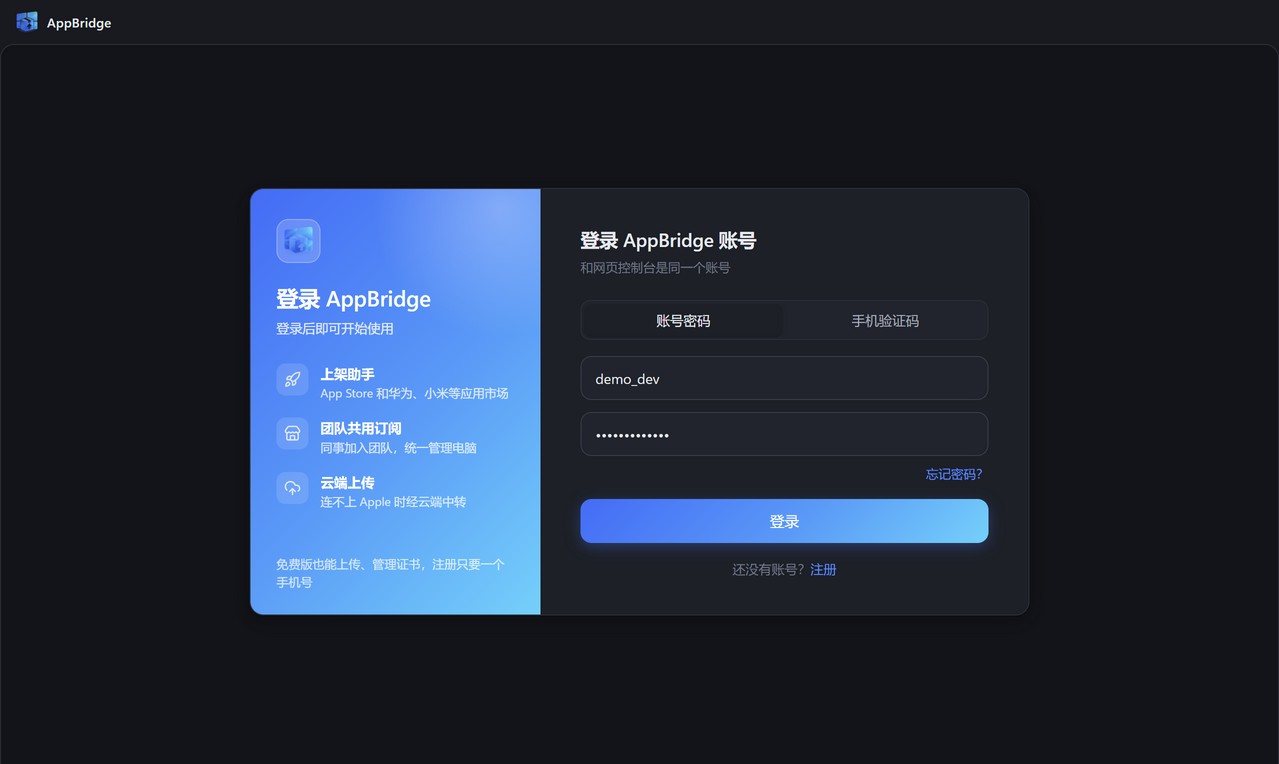Click the text 连不上 Apple 时经云端中转
The width and height of the screenshot is (1279, 764).
point(393,502)
